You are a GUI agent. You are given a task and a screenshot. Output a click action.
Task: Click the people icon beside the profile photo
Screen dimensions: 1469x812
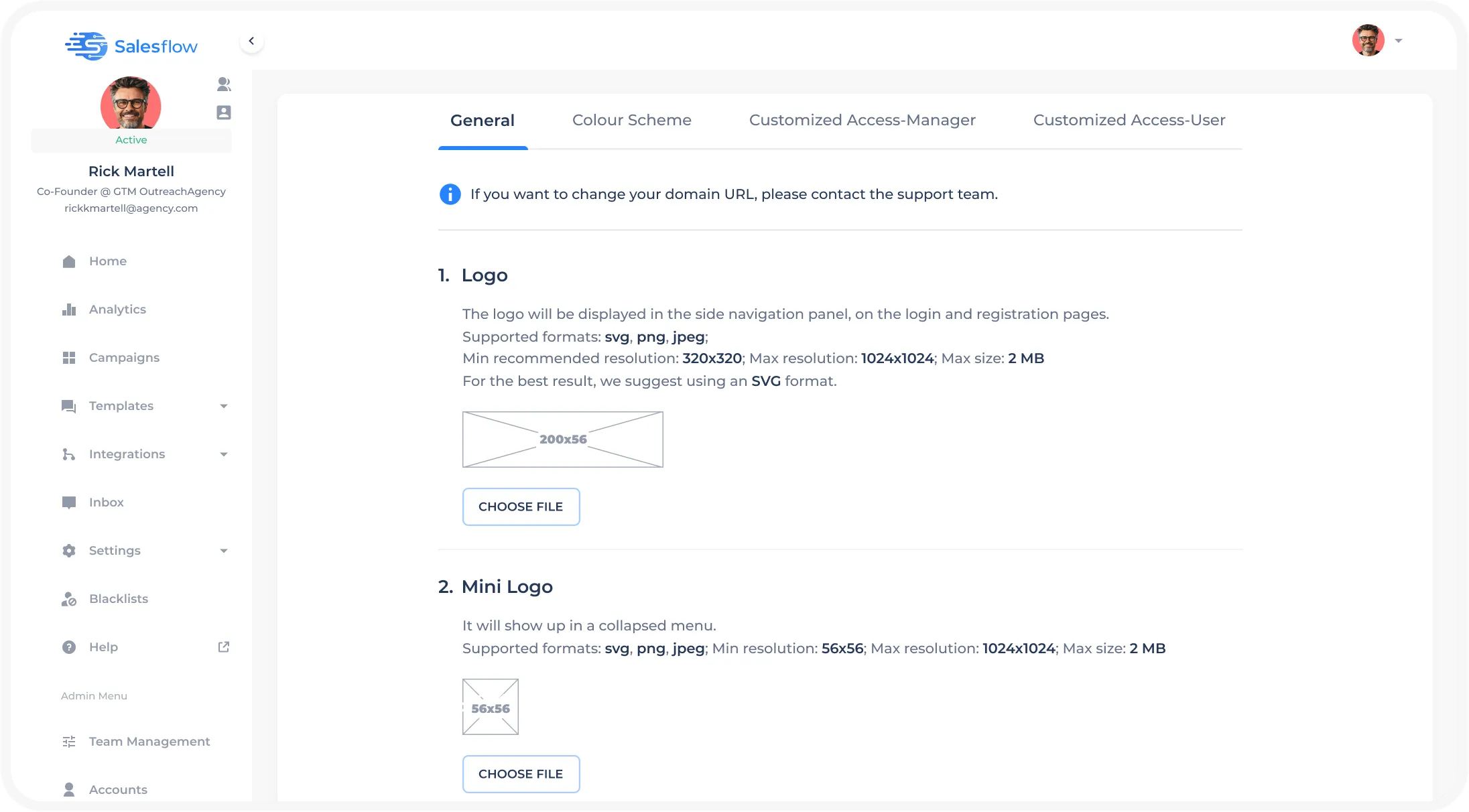pyautogui.click(x=224, y=84)
